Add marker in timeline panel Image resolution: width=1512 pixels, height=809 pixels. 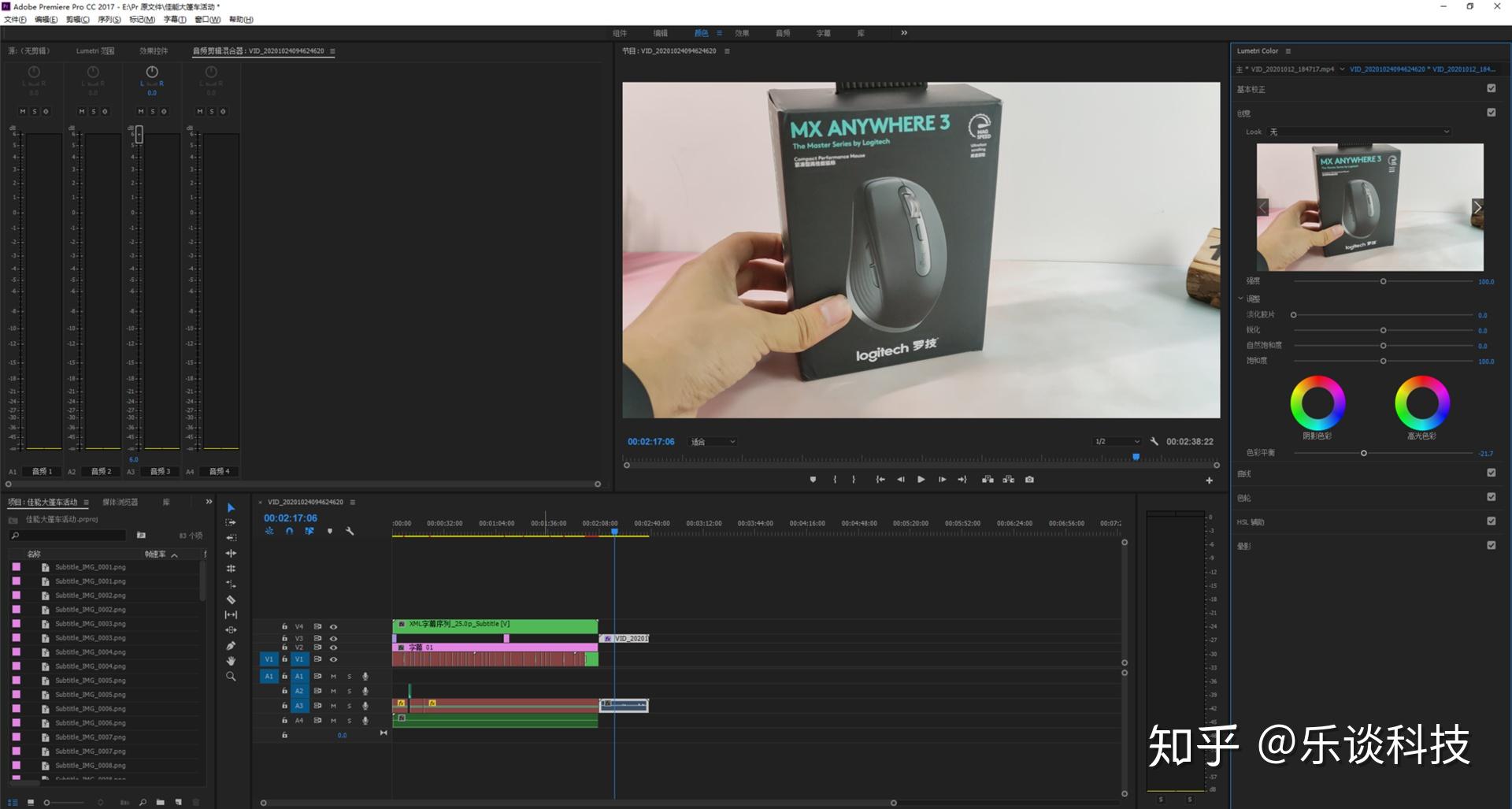[x=330, y=532]
